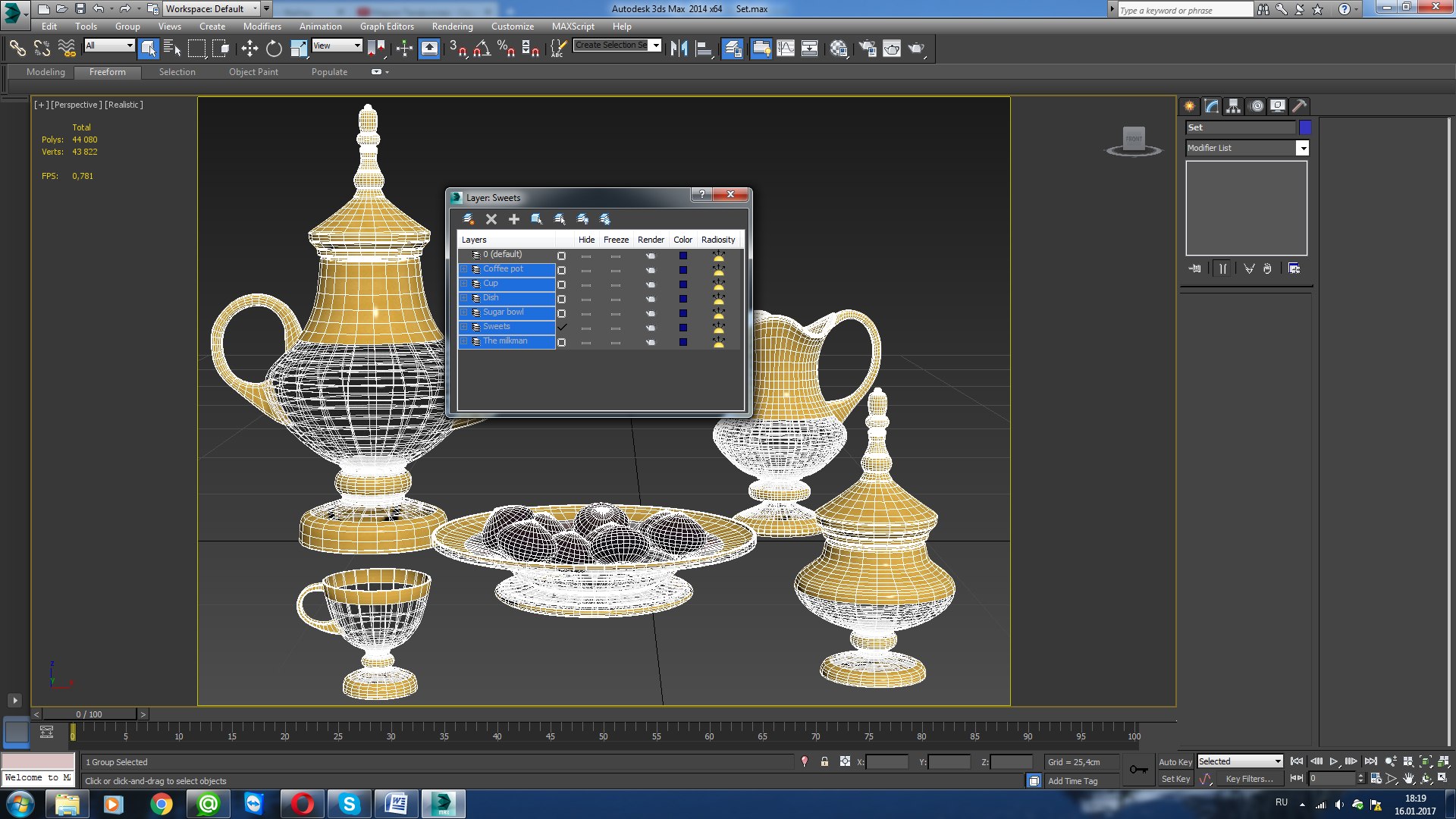Viewport: 1456px width, 819px height.
Task: Make 0 (default) the current layer
Action: pyautogui.click(x=562, y=256)
